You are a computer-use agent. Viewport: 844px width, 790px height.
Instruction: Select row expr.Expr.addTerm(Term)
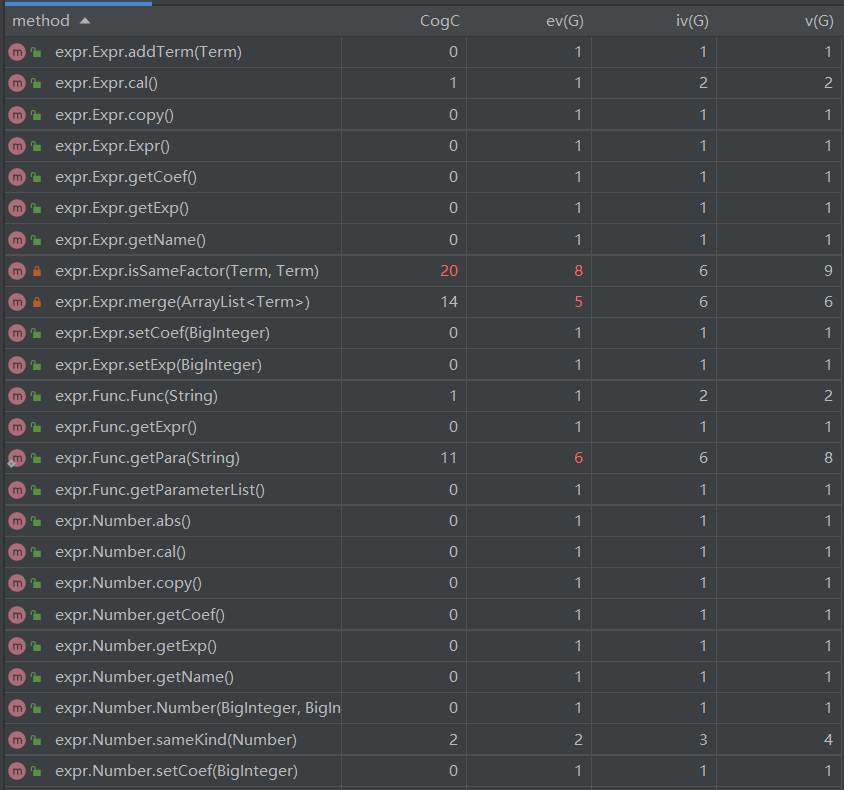click(423, 52)
